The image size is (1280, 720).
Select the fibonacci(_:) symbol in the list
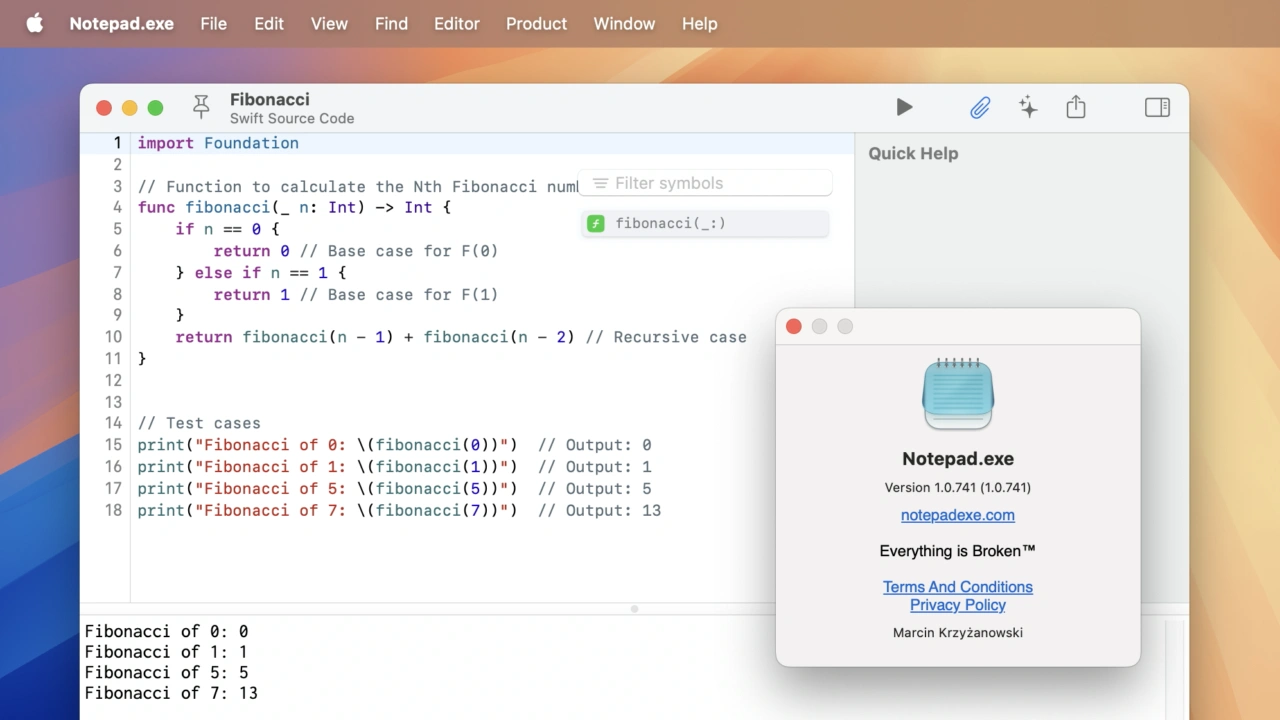pyautogui.click(x=671, y=224)
